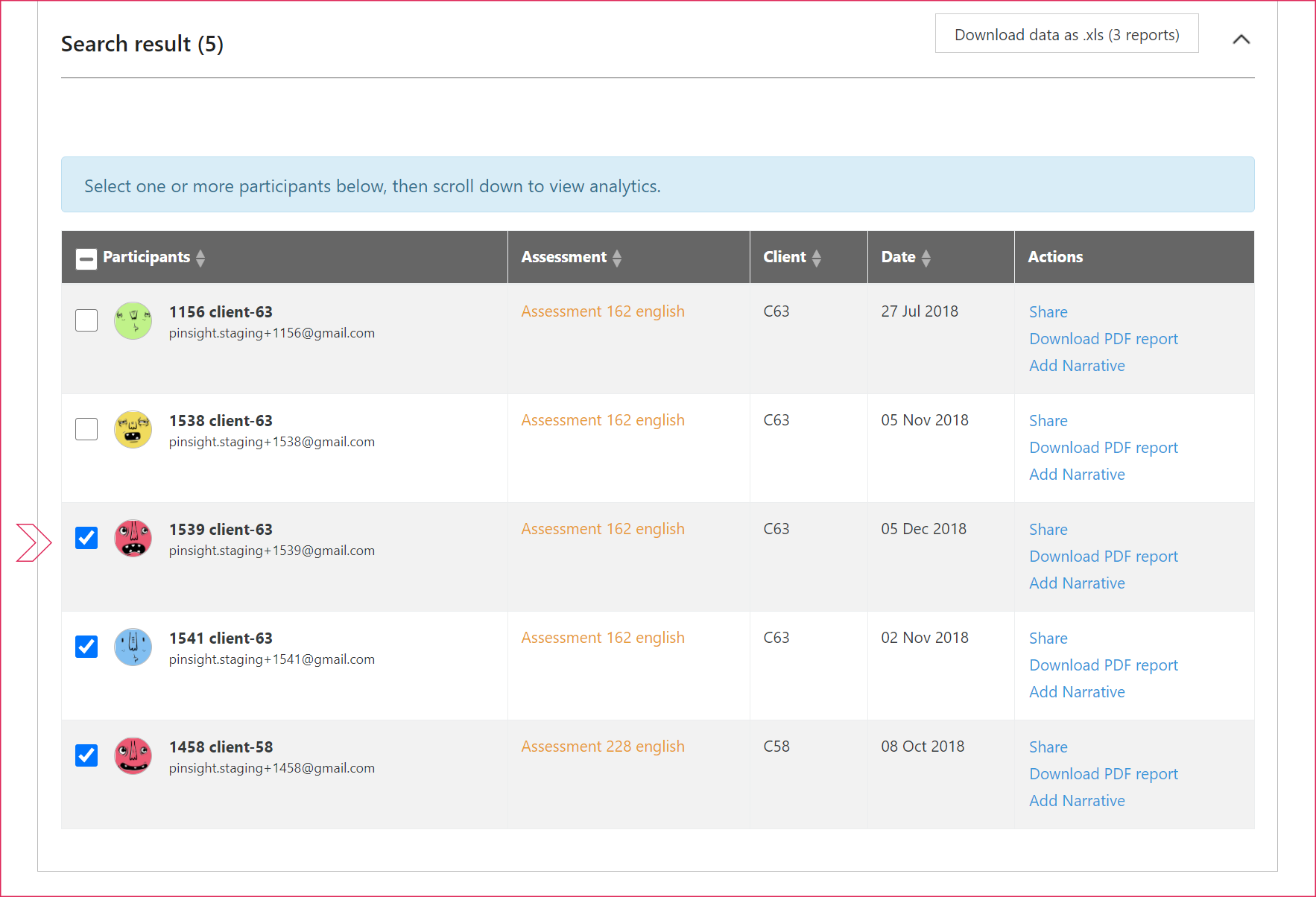Click the avatar of 1458 client-58
Viewport: 1316px width, 897px height.
tap(133, 756)
